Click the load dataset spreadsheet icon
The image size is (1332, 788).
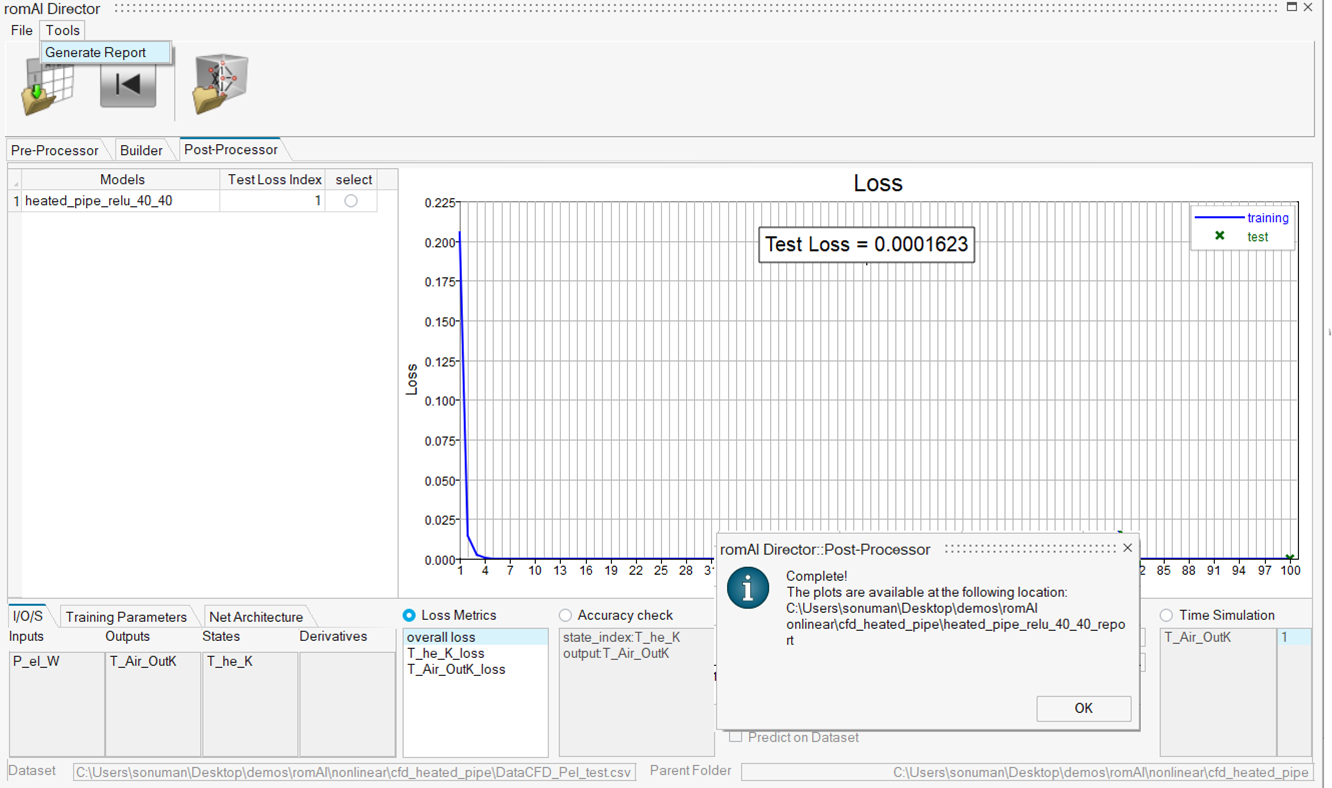pos(47,86)
